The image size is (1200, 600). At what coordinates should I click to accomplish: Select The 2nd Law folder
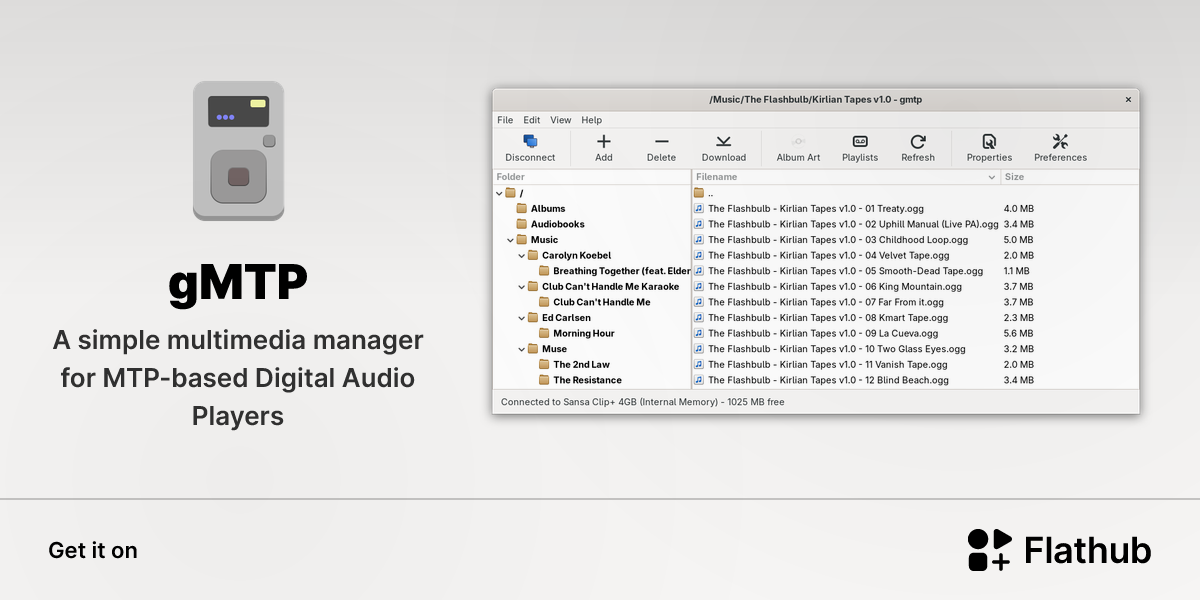pos(581,365)
